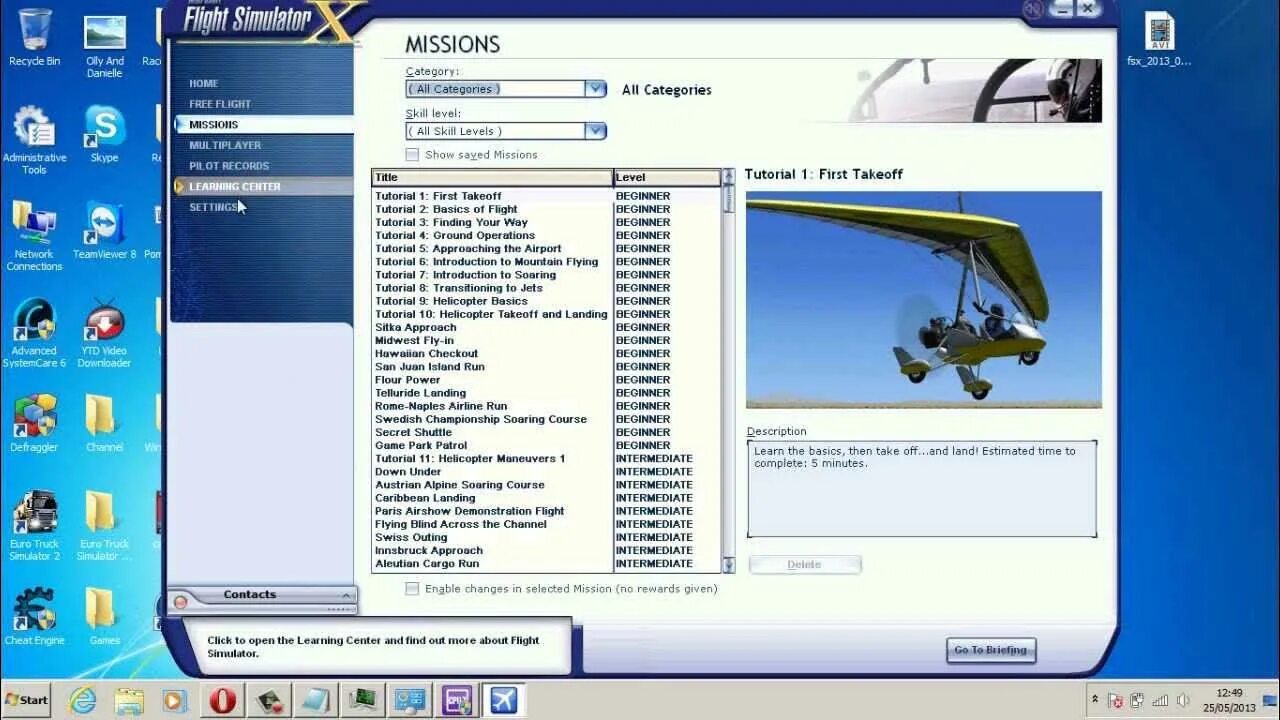
Task: Sort missions by Title column header
Action: [492, 178]
